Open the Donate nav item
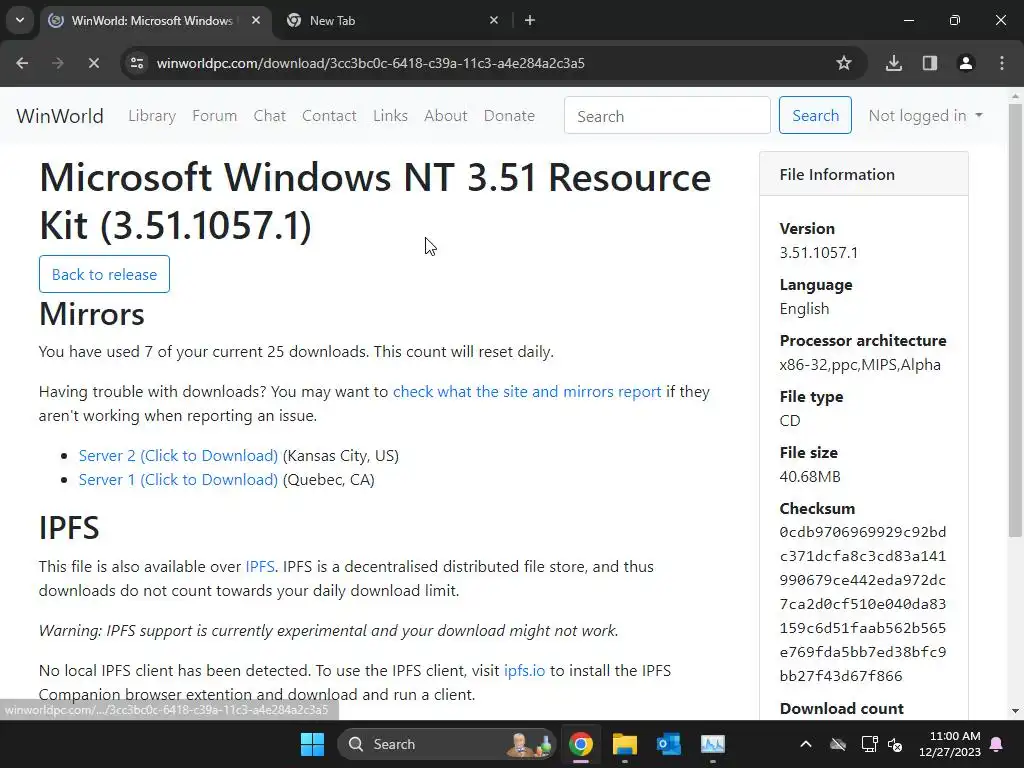This screenshot has height=768, width=1024. (x=509, y=116)
